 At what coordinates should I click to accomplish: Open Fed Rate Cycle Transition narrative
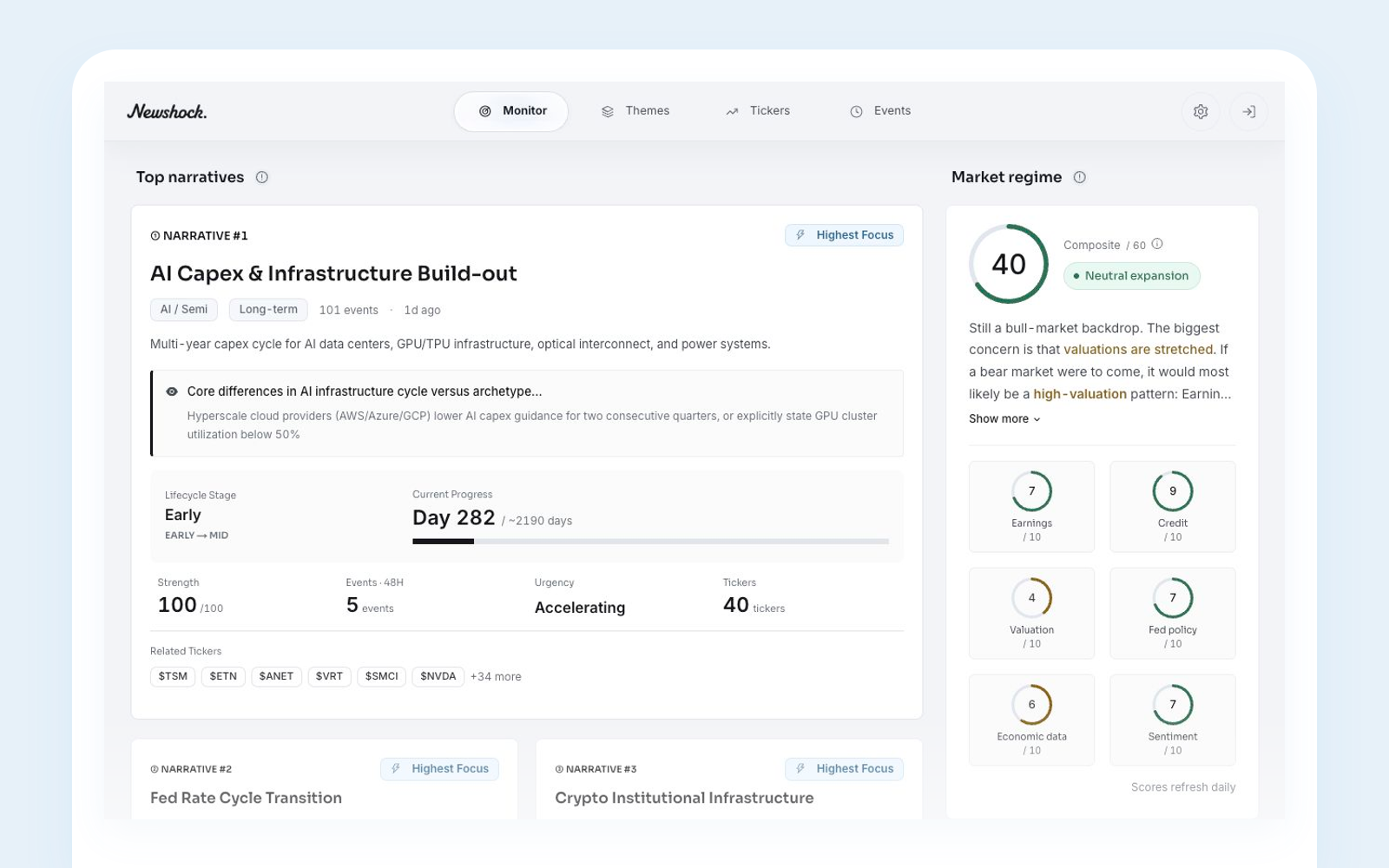(x=246, y=798)
